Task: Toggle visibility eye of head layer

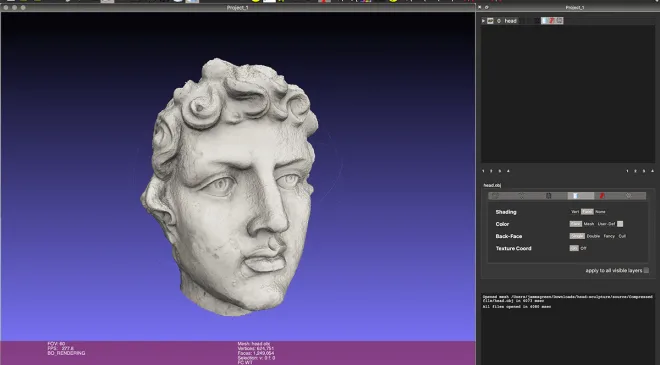Action: pyautogui.click(x=490, y=21)
